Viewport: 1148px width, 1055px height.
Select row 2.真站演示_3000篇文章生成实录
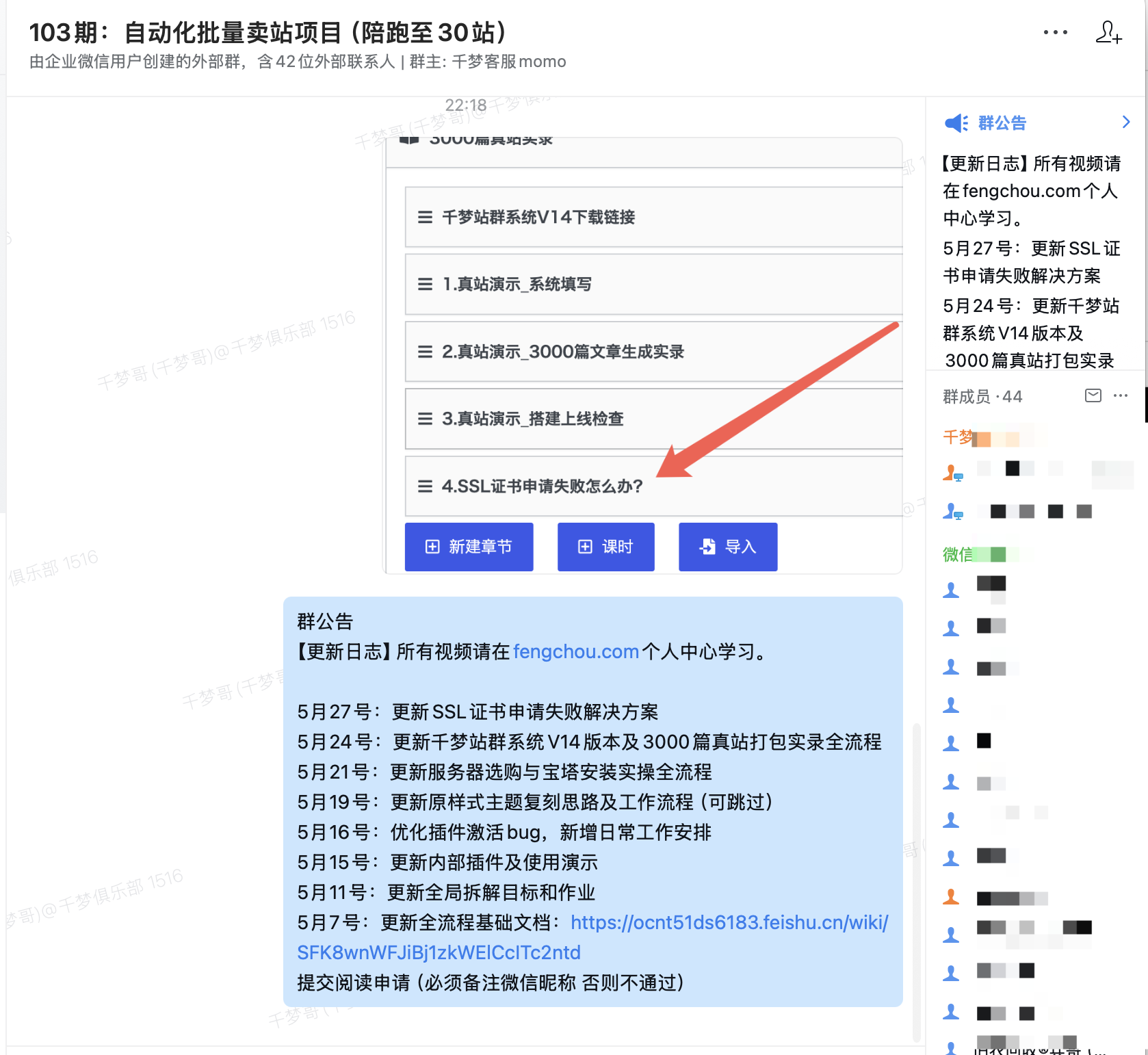coord(654,352)
